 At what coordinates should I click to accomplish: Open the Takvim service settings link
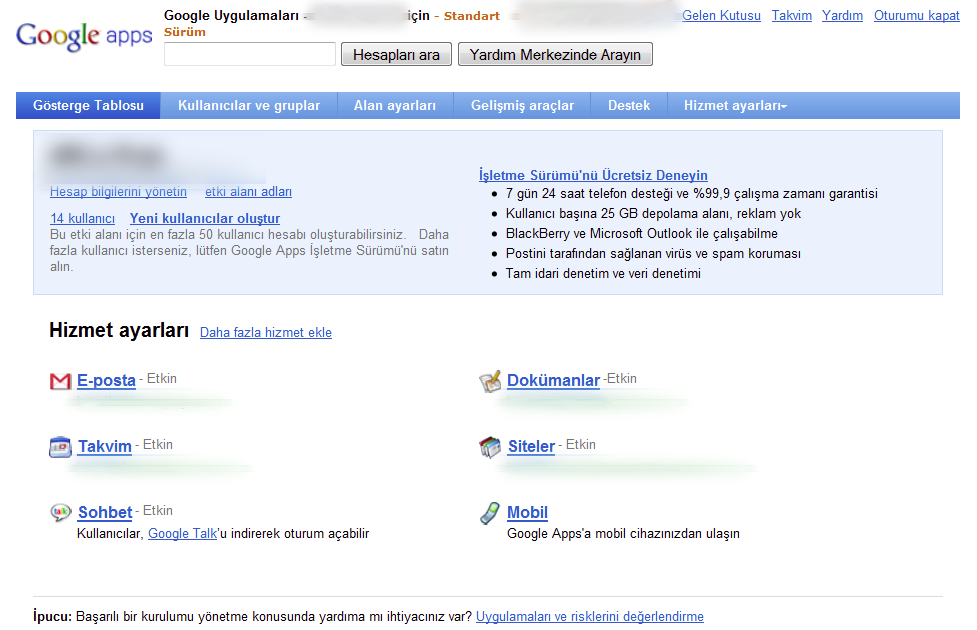105,446
